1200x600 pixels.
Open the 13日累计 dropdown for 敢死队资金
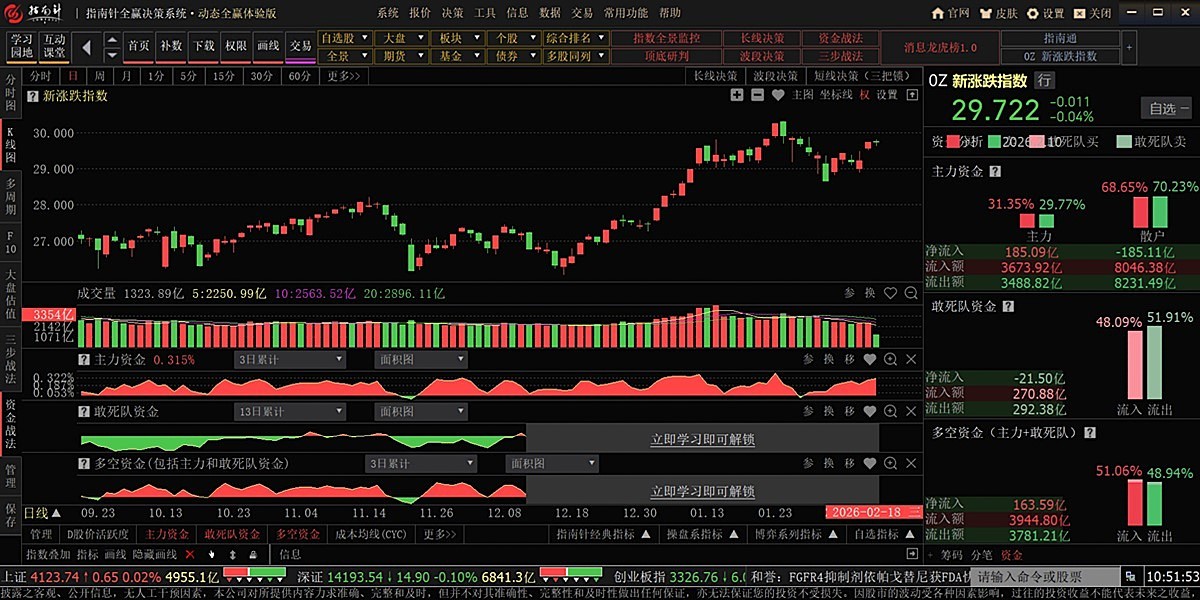[x=289, y=411]
